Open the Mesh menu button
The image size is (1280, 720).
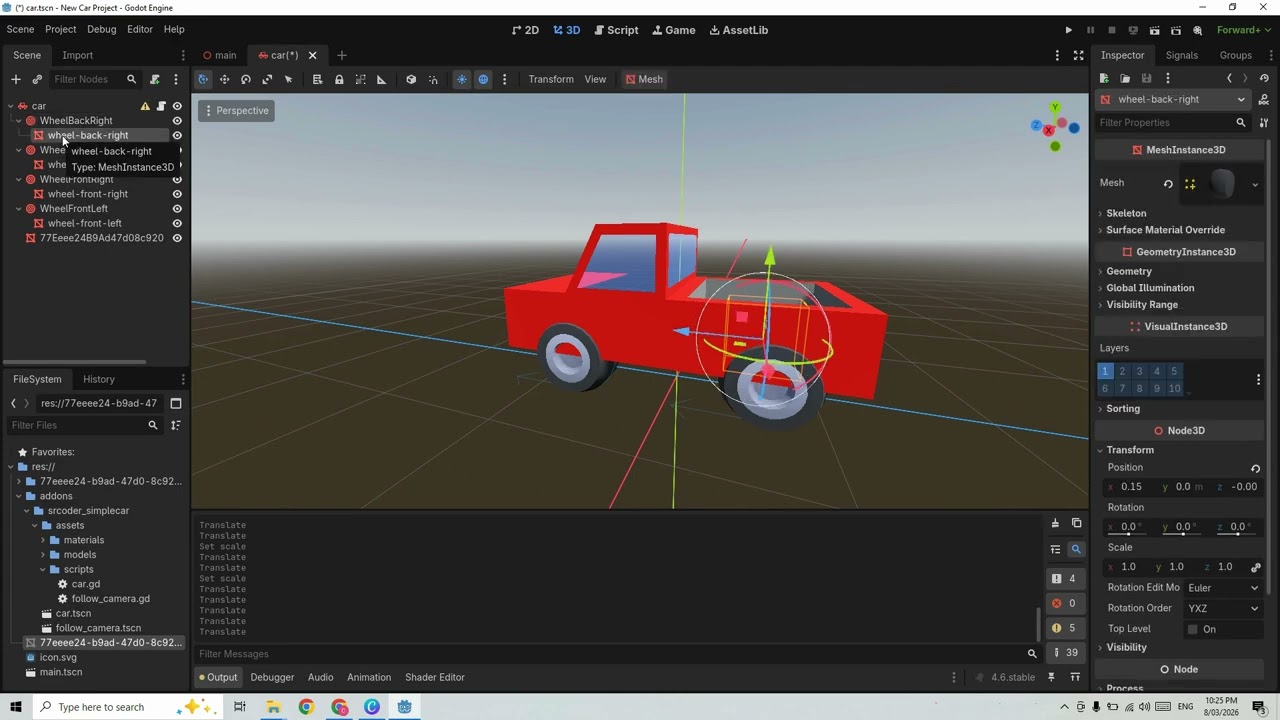643,79
